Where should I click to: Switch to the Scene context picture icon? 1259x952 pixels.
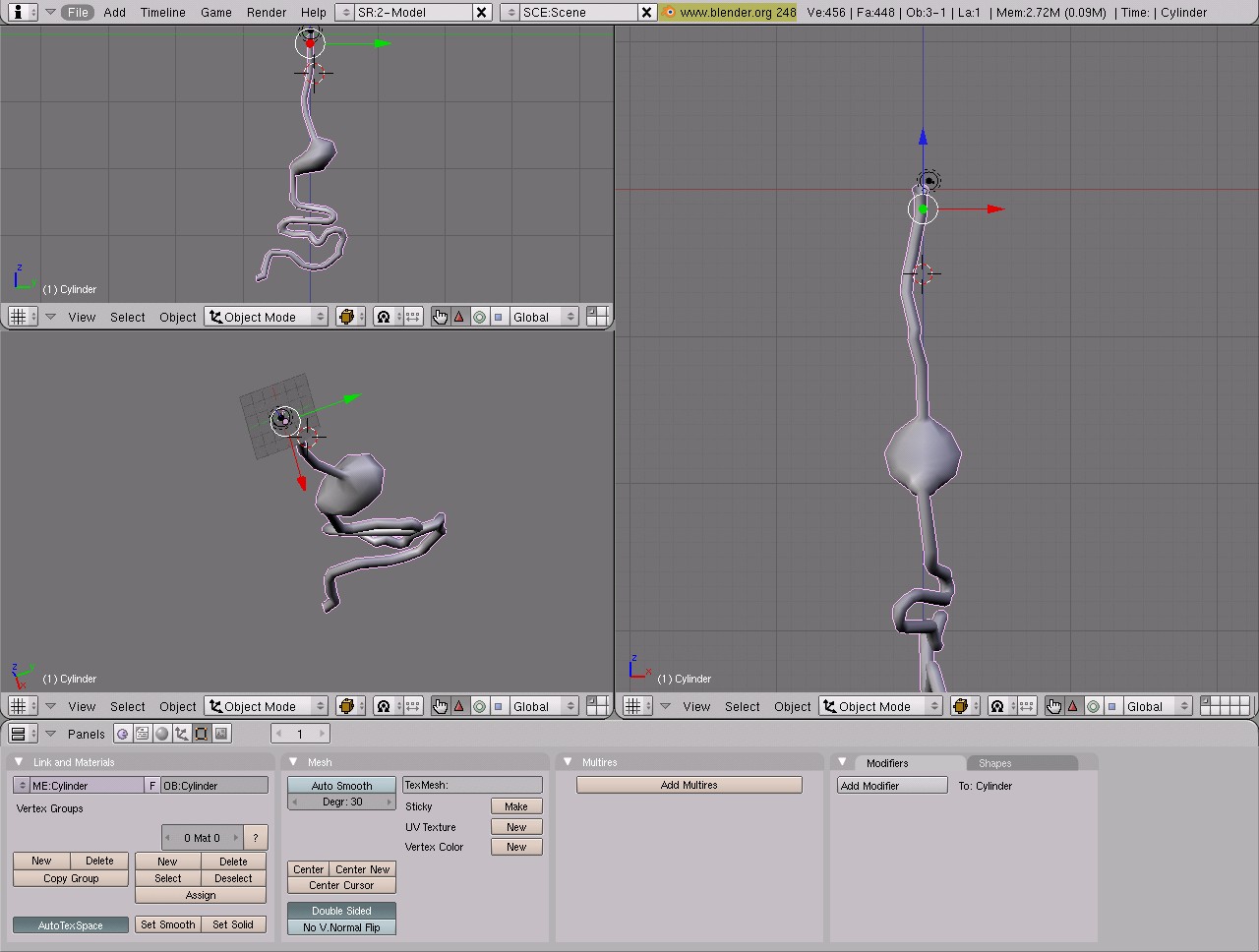click(x=221, y=734)
